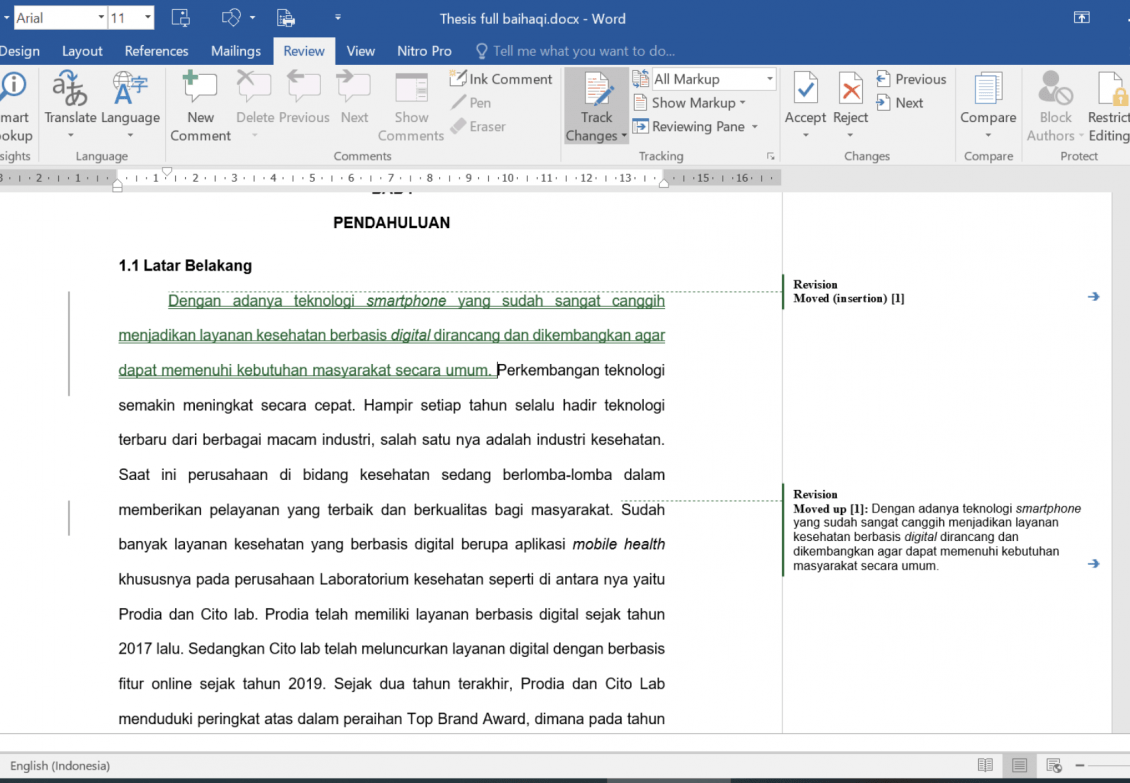Switch to the Mailings ribbon tab
The image size is (1130, 783).
coord(235,50)
